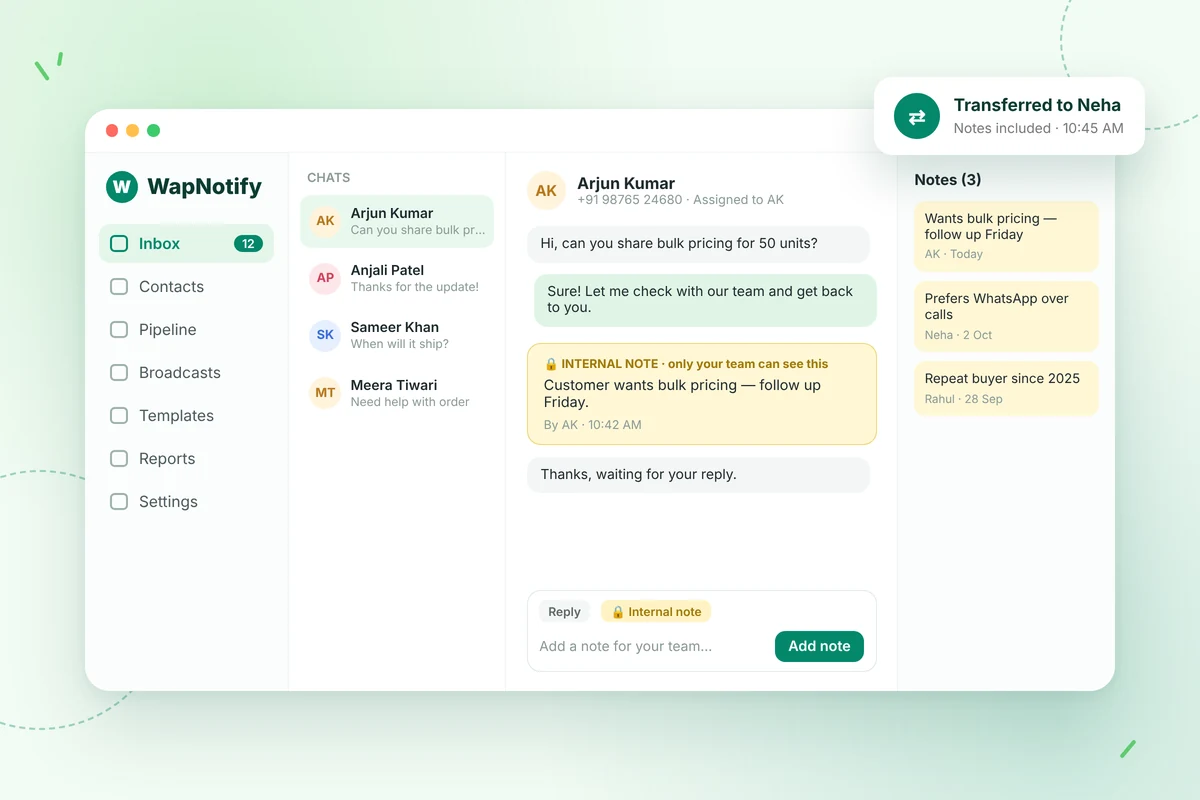This screenshot has width=1200, height=800.
Task: Click 'Thanks for the update!' preview text
Action: point(415,287)
